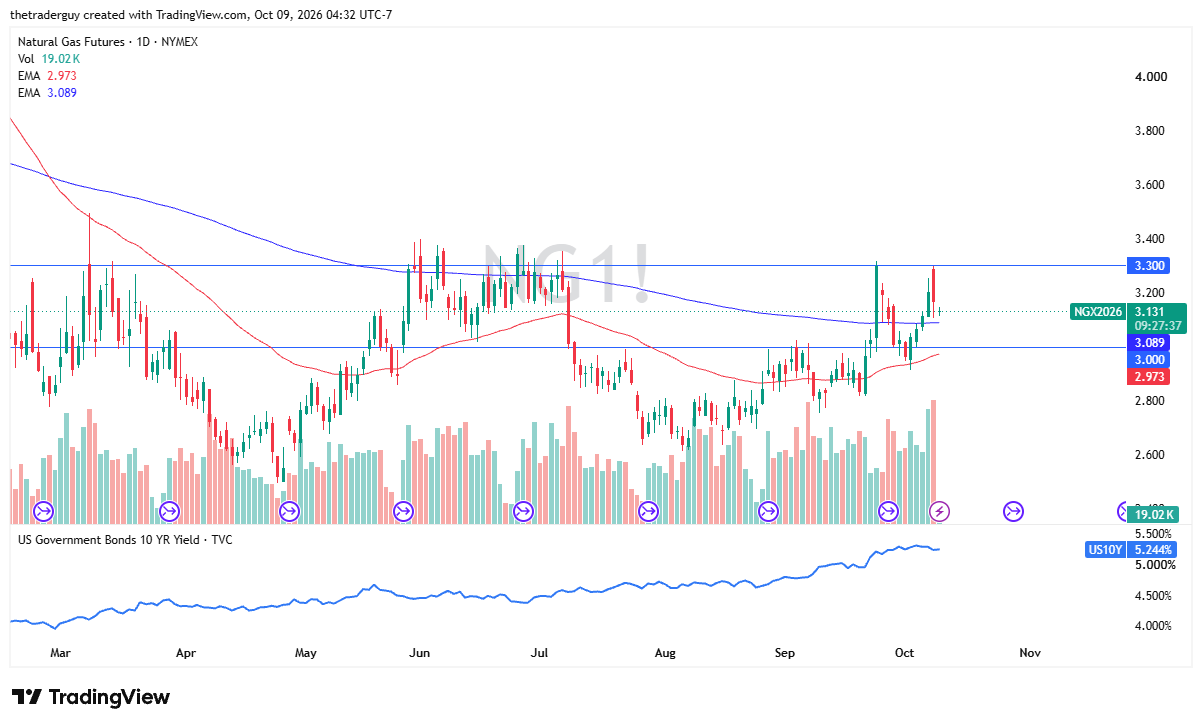
Task: Click the TradingView logo at the bottom
Action: 91,697
